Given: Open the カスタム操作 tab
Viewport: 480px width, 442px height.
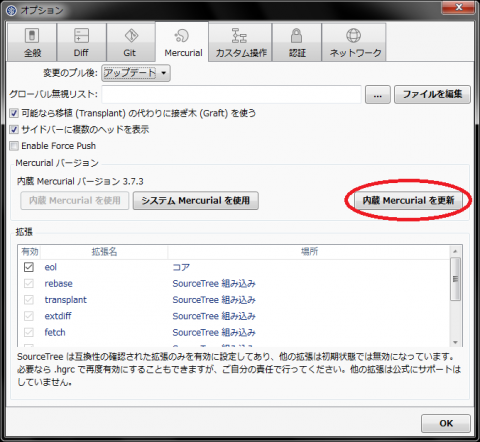Looking at the screenshot, I should (x=240, y=42).
